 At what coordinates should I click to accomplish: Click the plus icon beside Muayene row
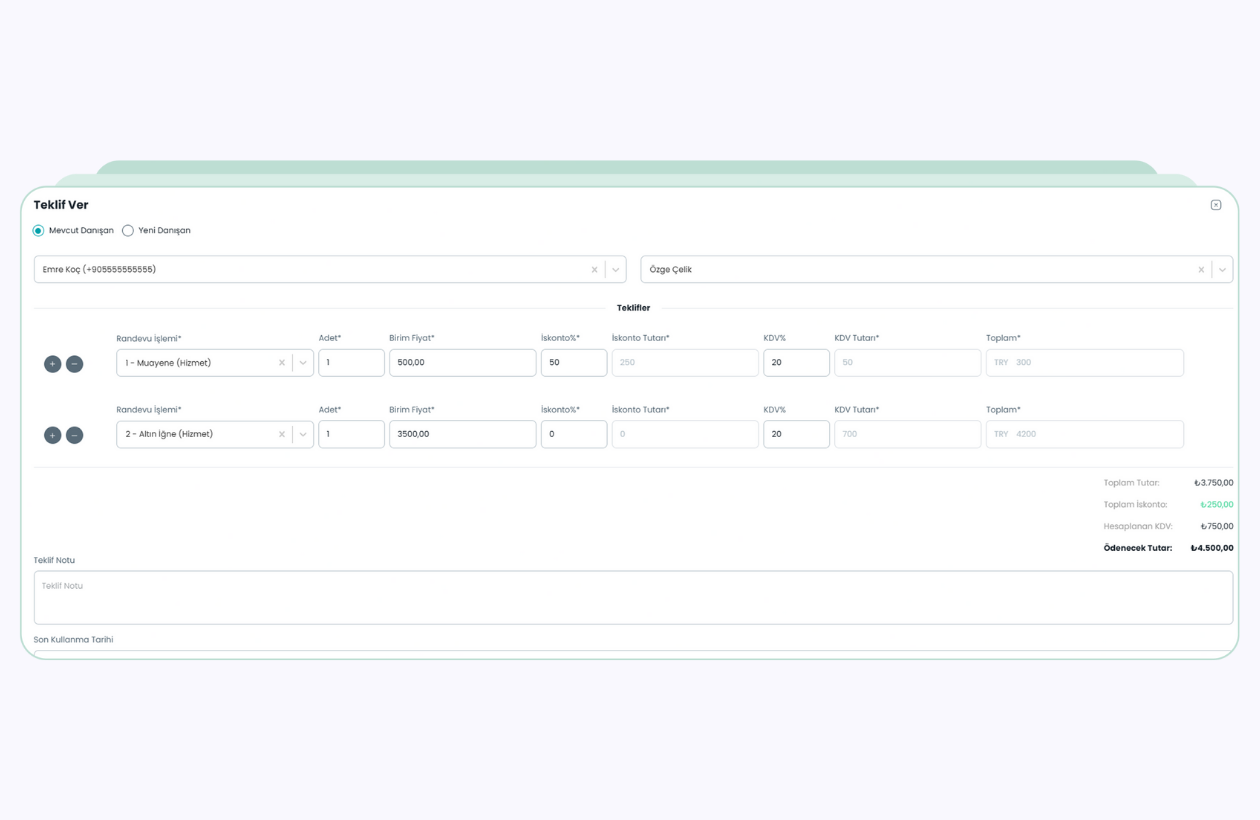point(52,364)
